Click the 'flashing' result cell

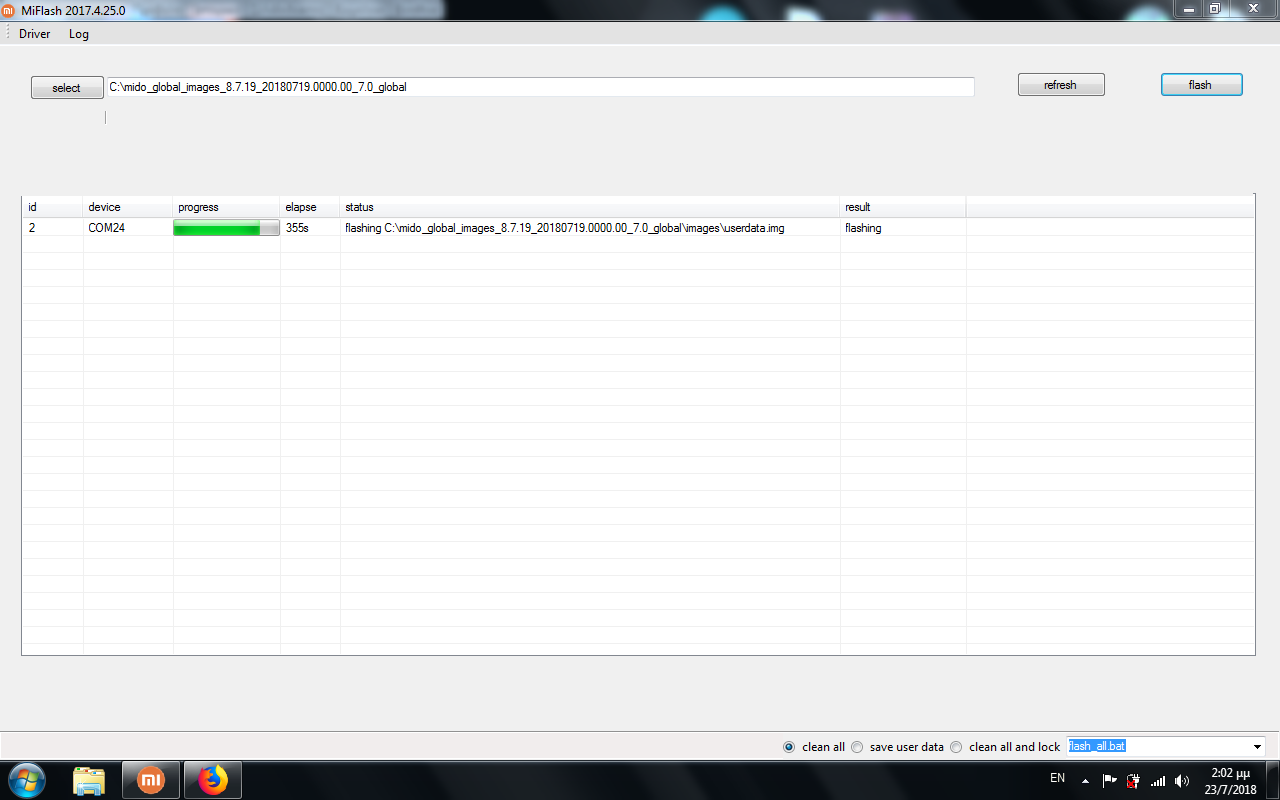pos(903,228)
